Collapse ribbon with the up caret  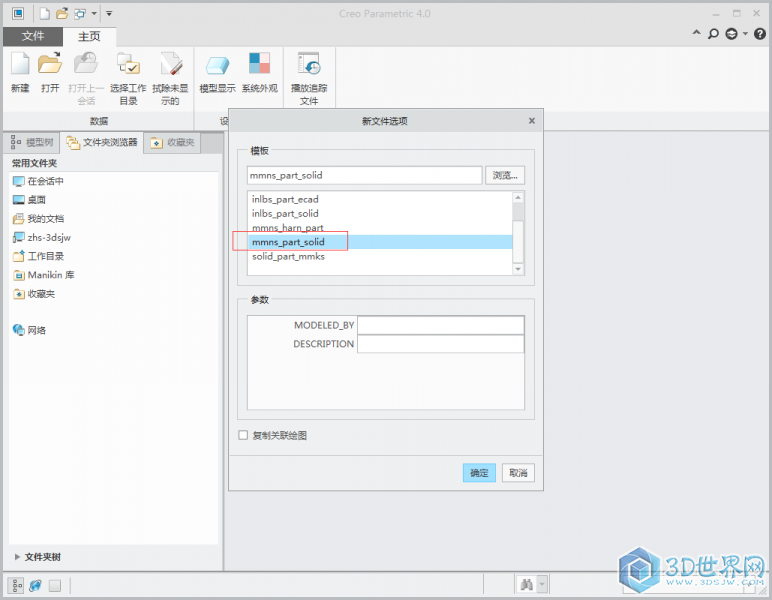[x=696, y=32]
